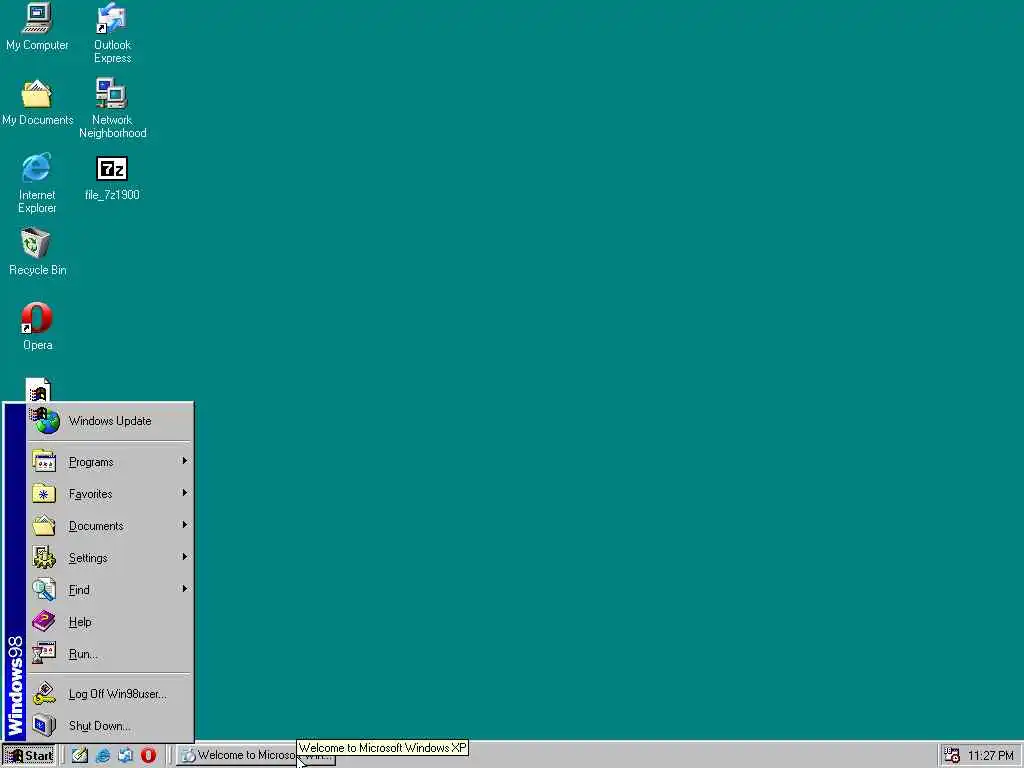Select the Recycle Bin desktop icon

(x=37, y=252)
